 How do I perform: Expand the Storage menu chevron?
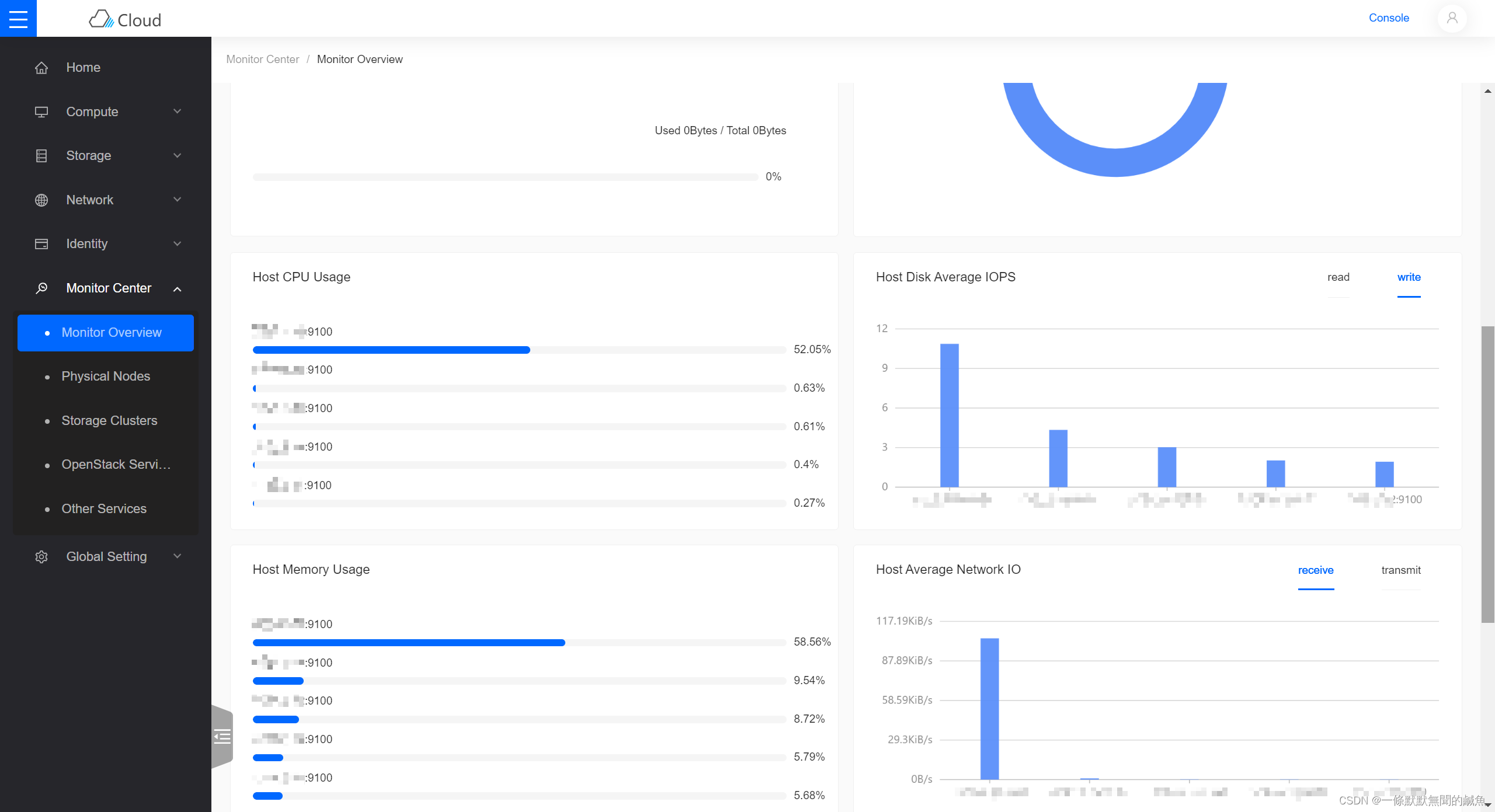coord(178,156)
